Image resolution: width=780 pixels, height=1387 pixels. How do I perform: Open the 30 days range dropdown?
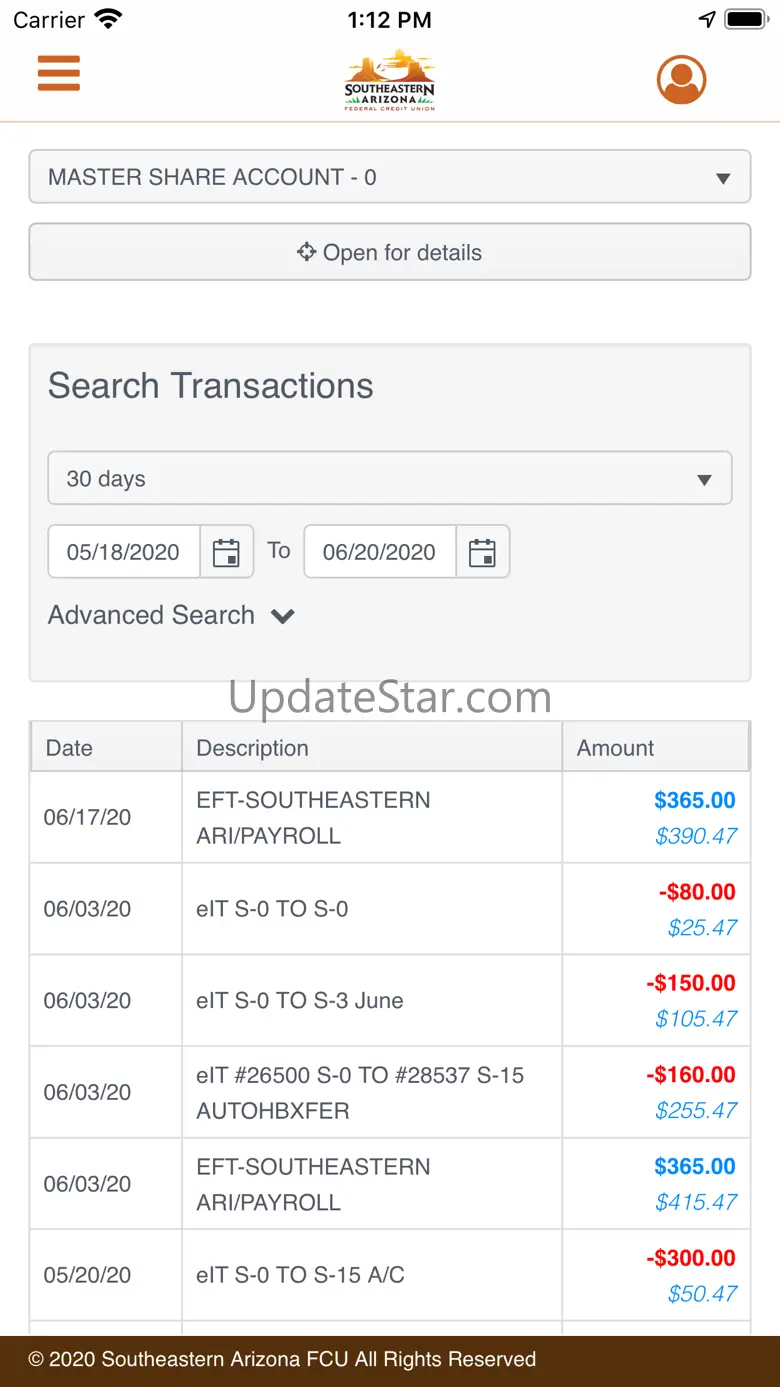tap(390, 478)
